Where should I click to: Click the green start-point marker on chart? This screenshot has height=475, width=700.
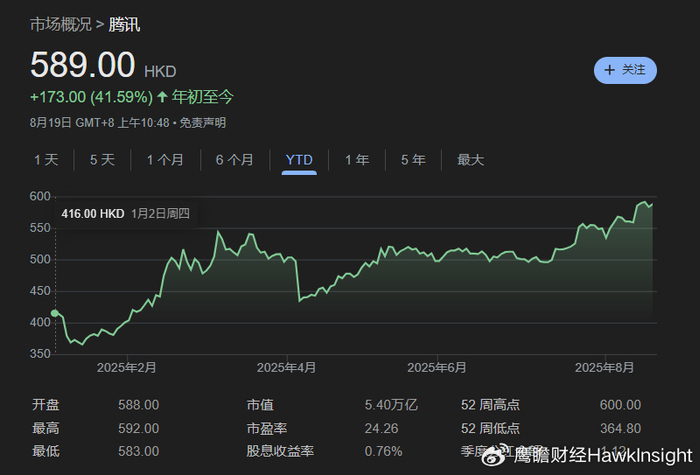pyautogui.click(x=55, y=313)
